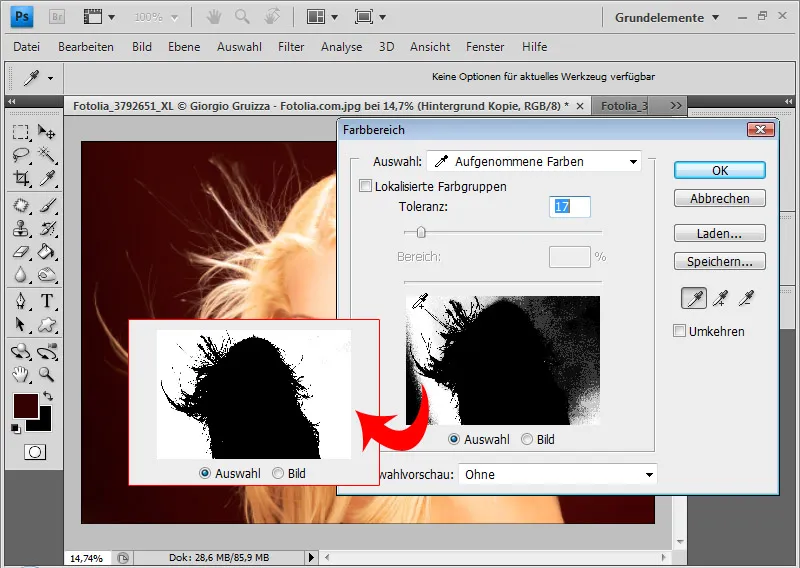Select the Hand tool in toolbox

pyautogui.click(x=20, y=375)
